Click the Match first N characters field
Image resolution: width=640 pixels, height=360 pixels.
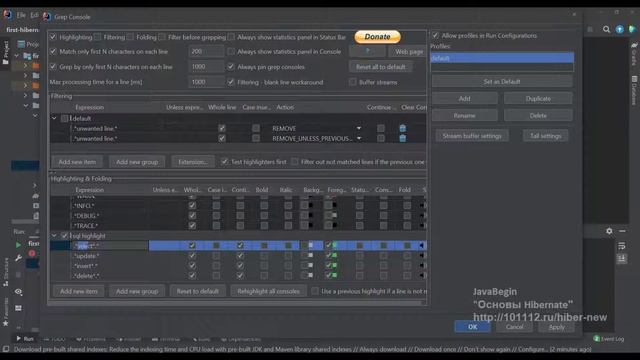(206, 51)
